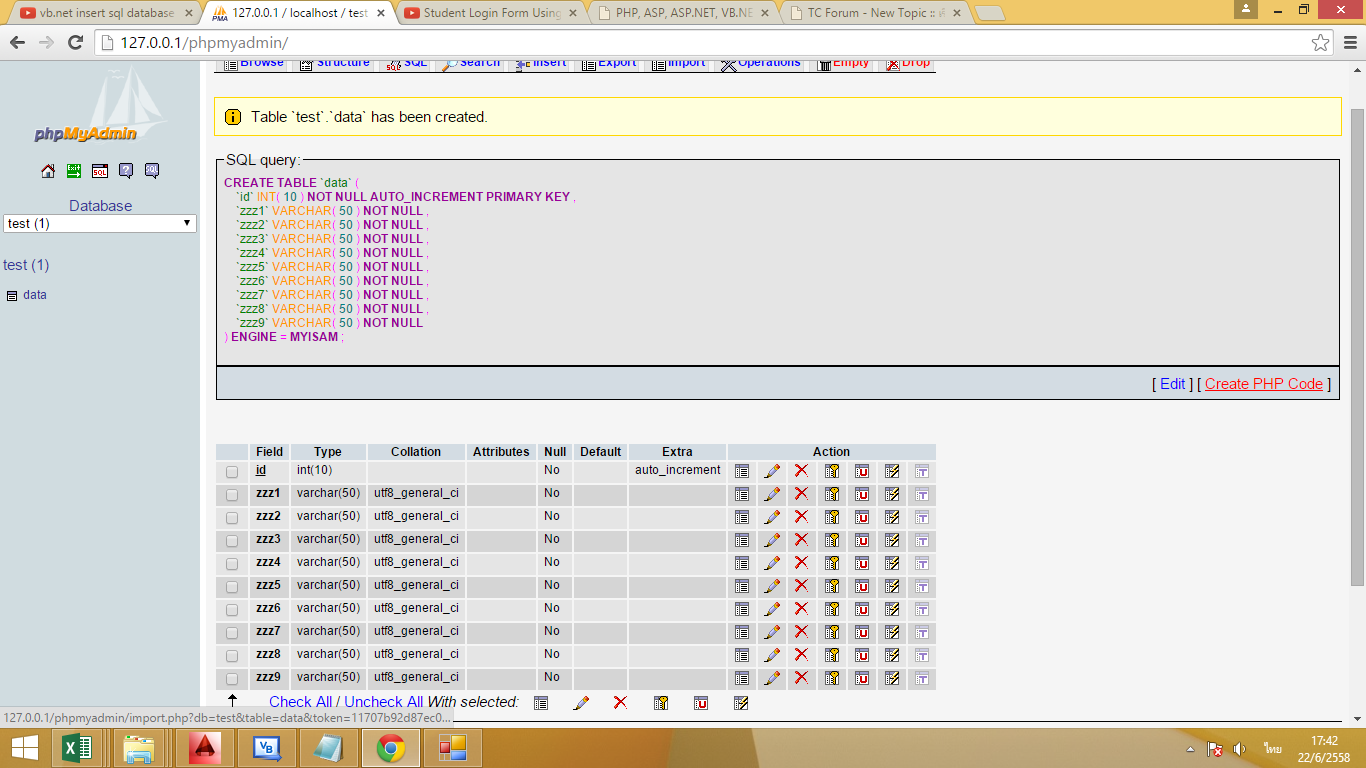The width and height of the screenshot is (1366, 768).
Task: Go back using Chrome back arrow
Action: pyautogui.click(x=17, y=42)
